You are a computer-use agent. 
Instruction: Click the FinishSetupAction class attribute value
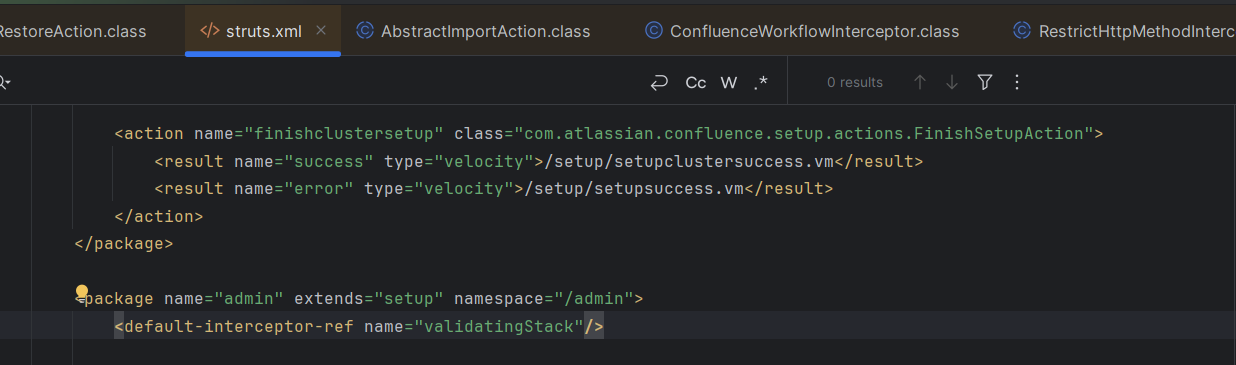pos(804,133)
